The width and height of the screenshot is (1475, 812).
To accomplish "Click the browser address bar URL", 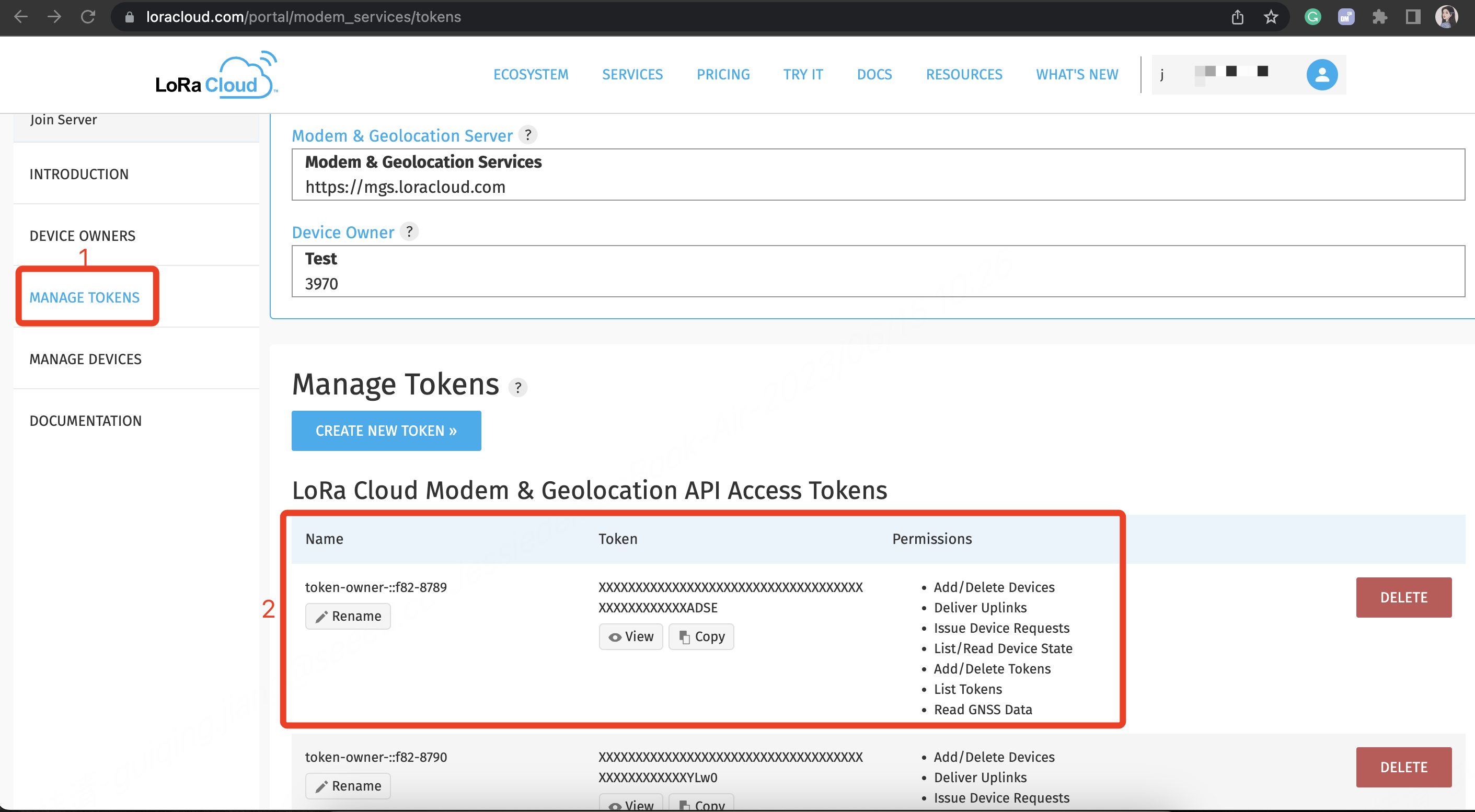I will (303, 17).
